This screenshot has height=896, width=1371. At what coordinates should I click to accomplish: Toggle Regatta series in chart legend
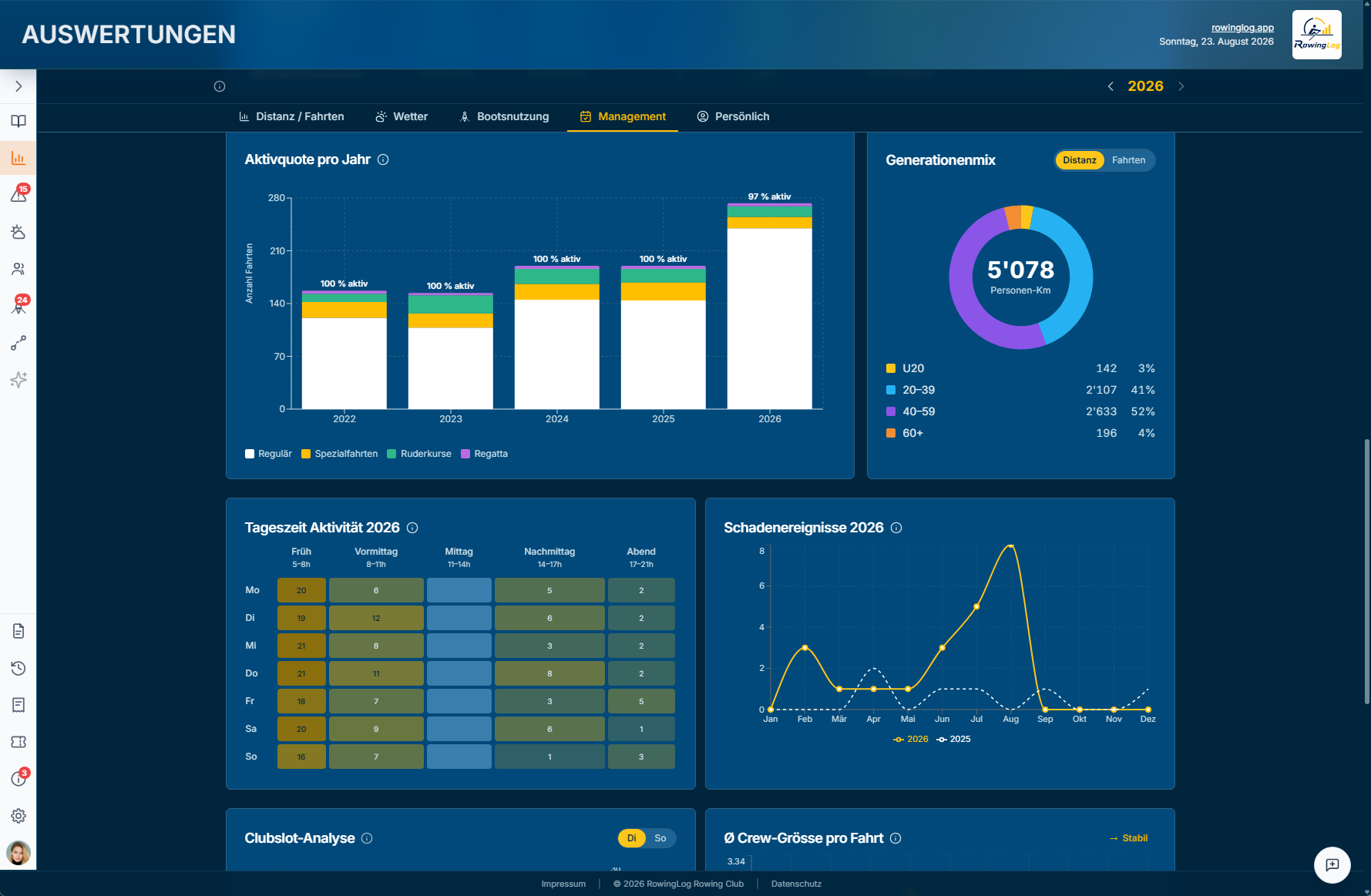[x=484, y=454]
